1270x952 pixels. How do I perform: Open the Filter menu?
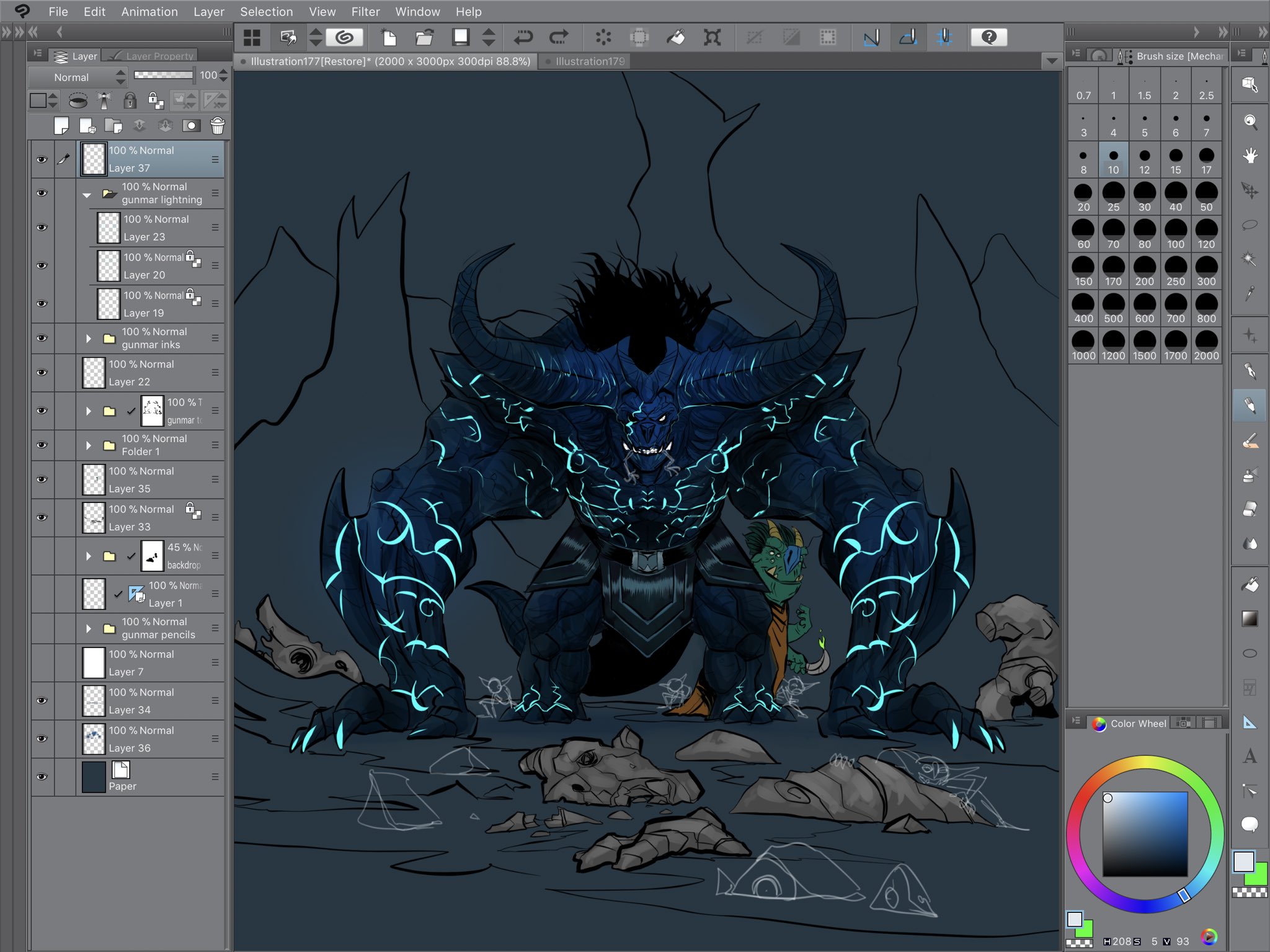pos(365,12)
